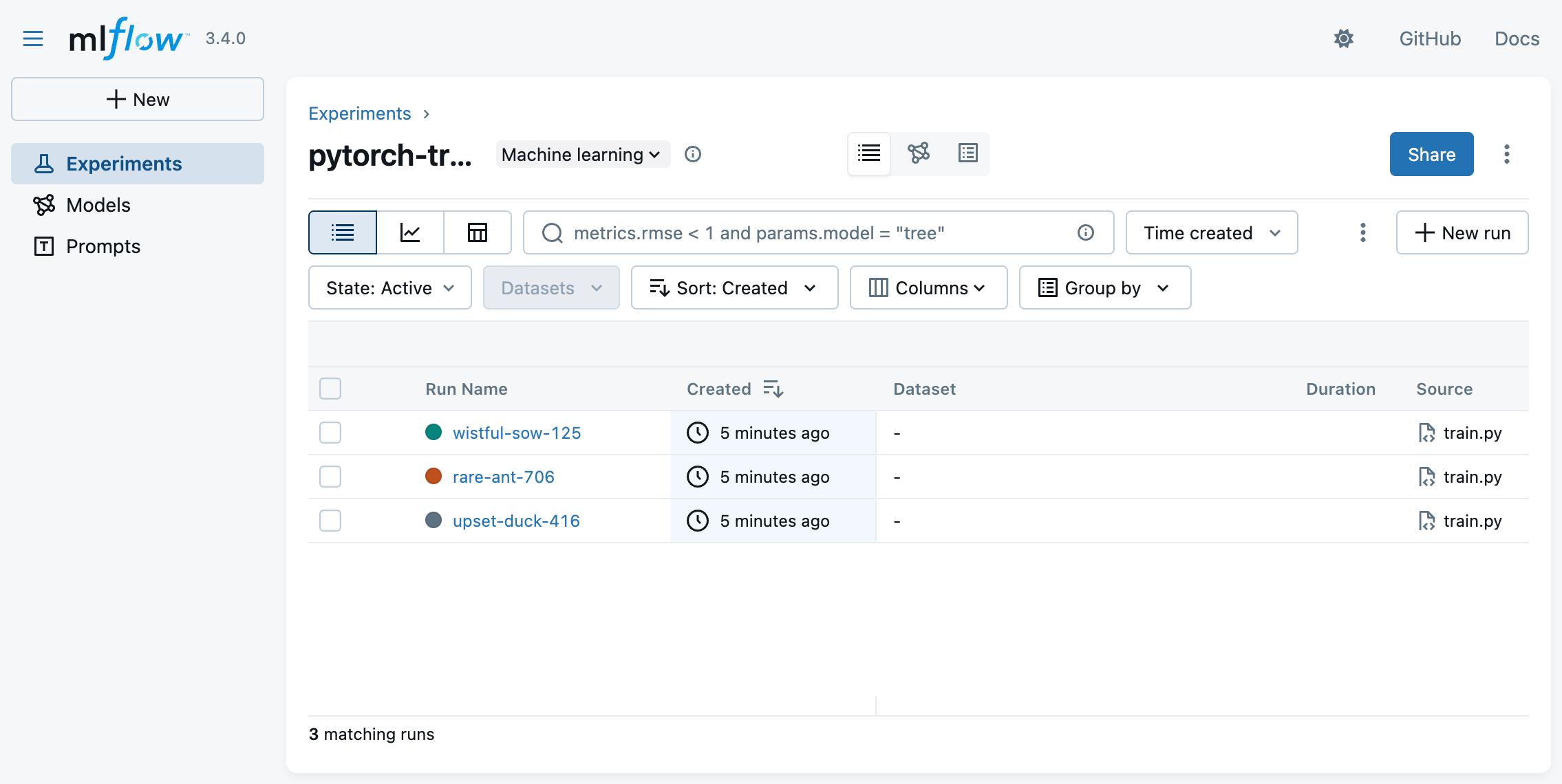1562x784 pixels.
Task: Click the sort arrow icon in Created column
Action: (773, 389)
